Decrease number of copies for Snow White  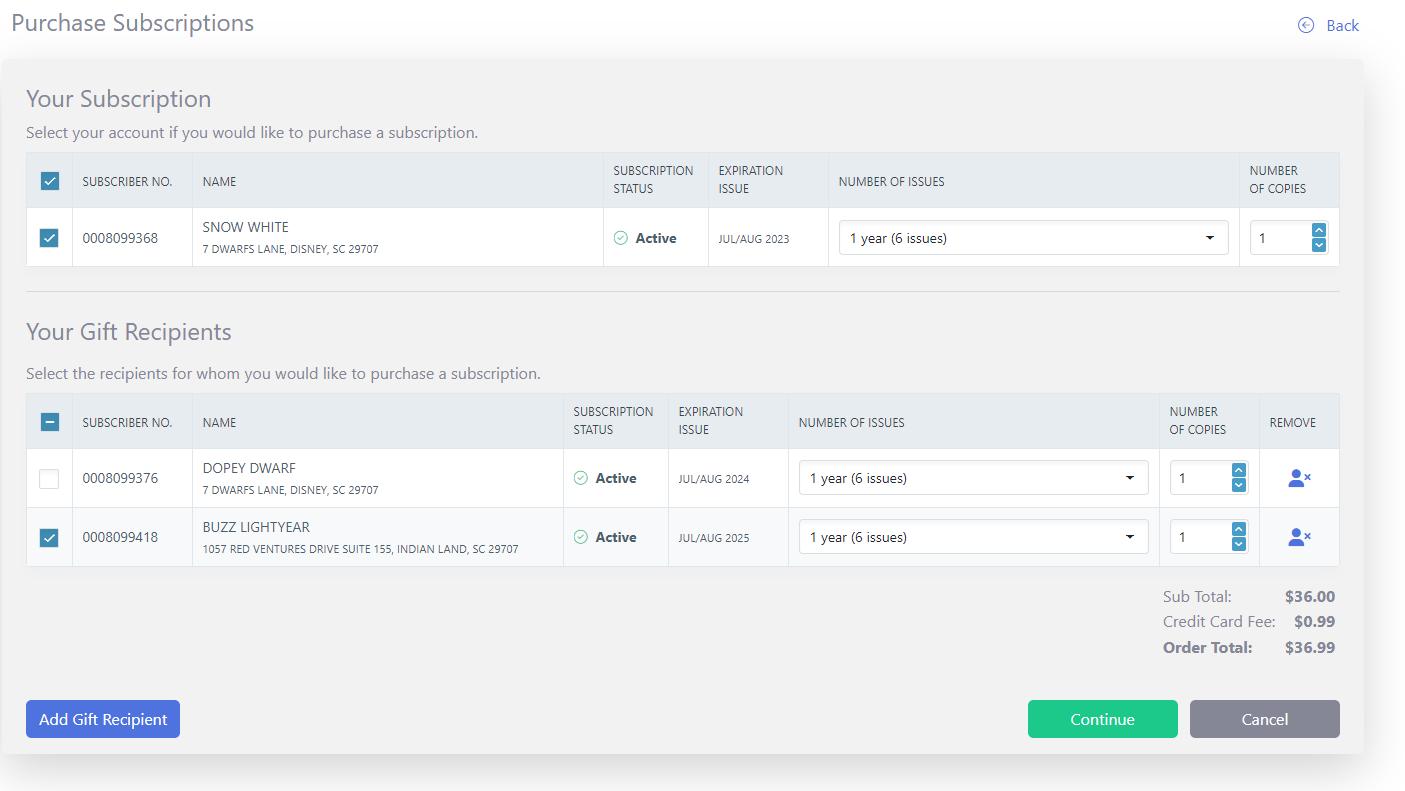[x=1318, y=245]
